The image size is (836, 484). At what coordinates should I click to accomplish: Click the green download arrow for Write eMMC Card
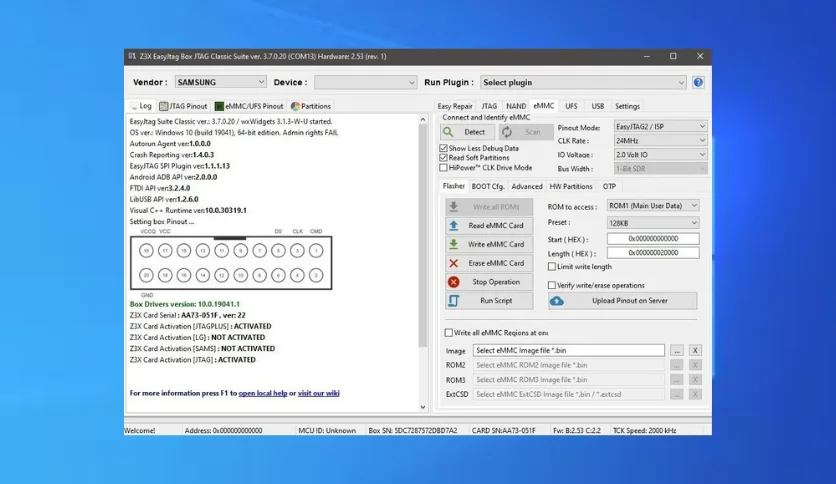pos(454,244)
